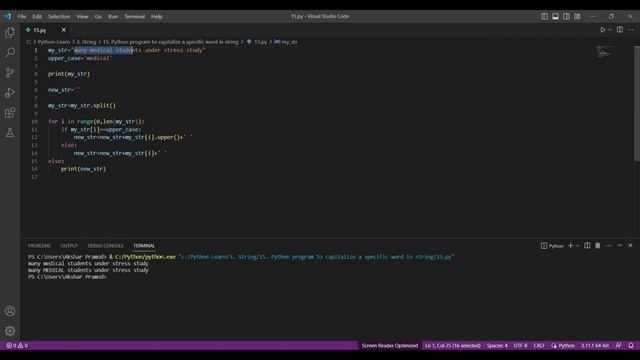Run the Python file with play icon
The width and height of the screenshot is (640, 360).
[602, 30]
